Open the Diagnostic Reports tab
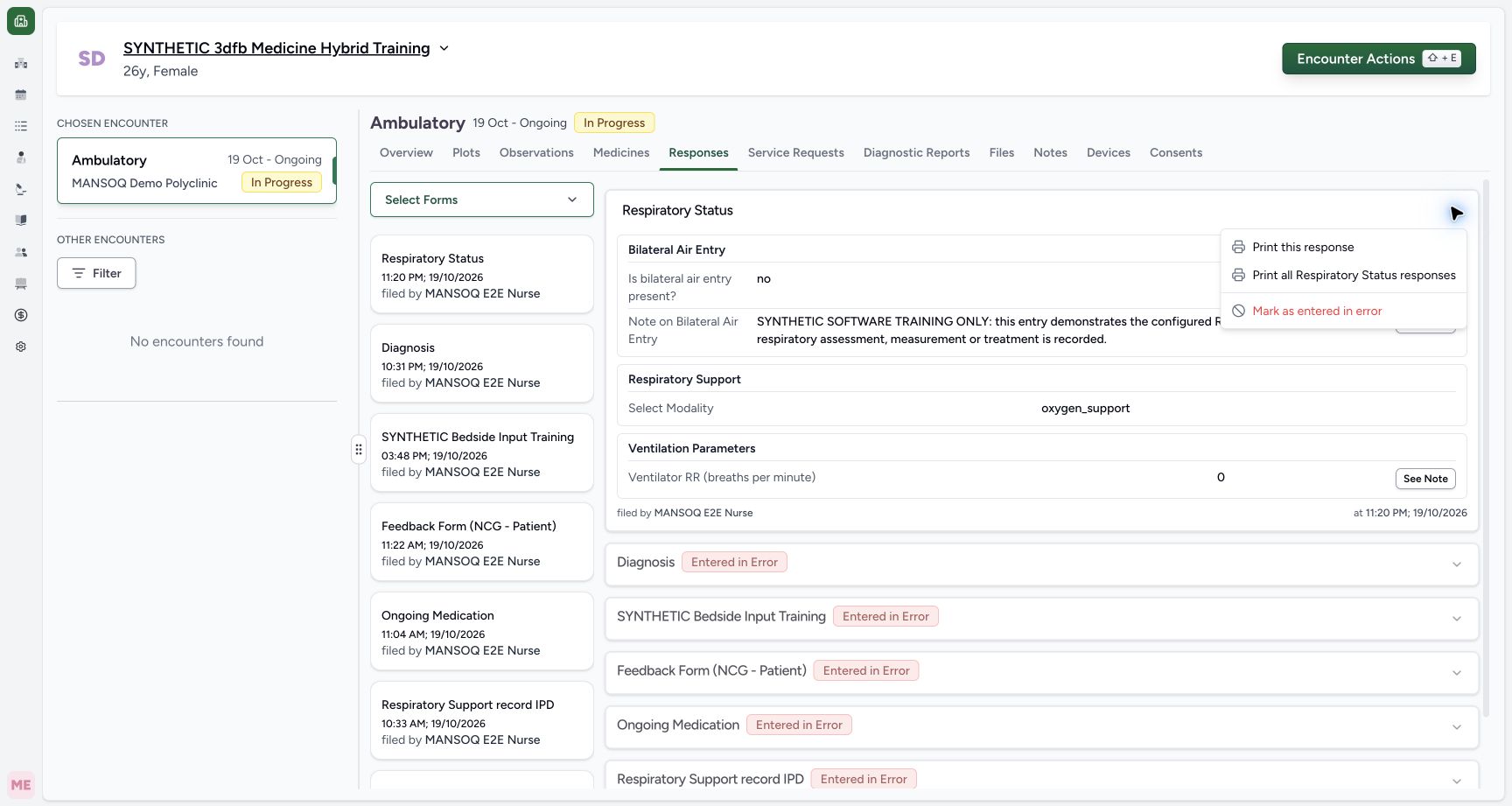Image resolution: width=1512 pixels, height=806 pixels. 917,152
